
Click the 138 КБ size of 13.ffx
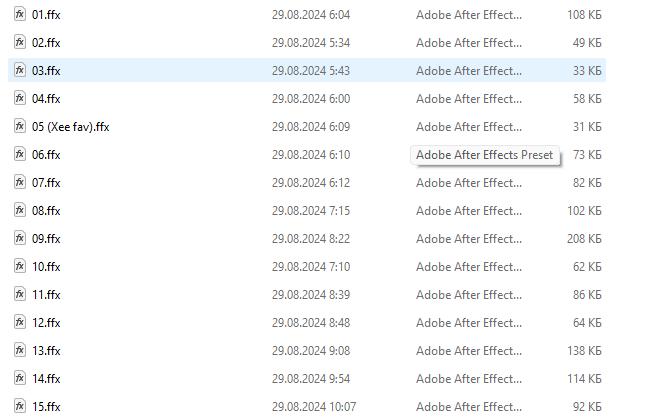pos(584,350)
